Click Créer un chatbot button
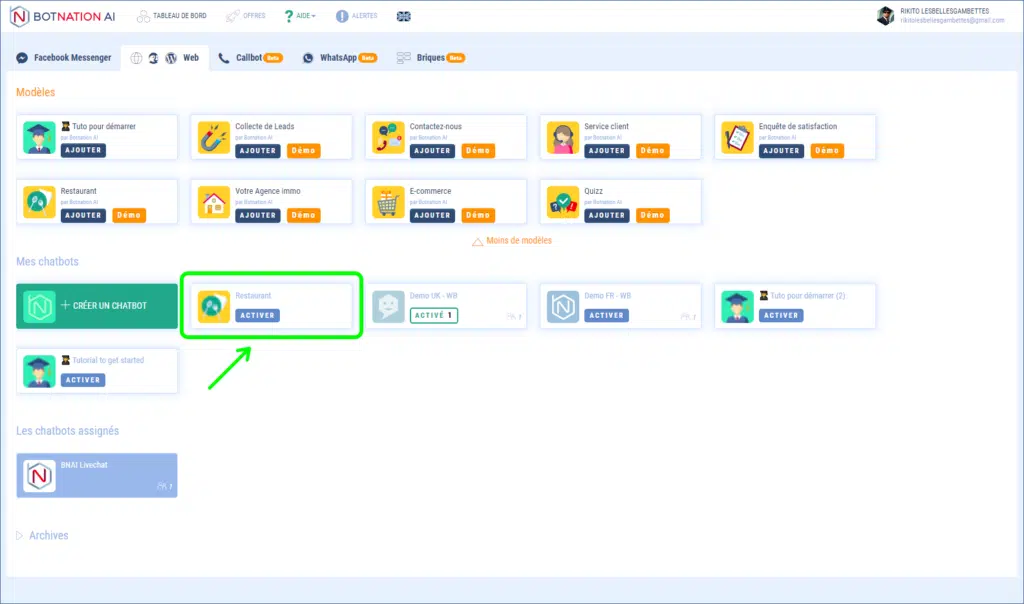The height and width of the screenshot is (604, 1024). coord(97,305)
